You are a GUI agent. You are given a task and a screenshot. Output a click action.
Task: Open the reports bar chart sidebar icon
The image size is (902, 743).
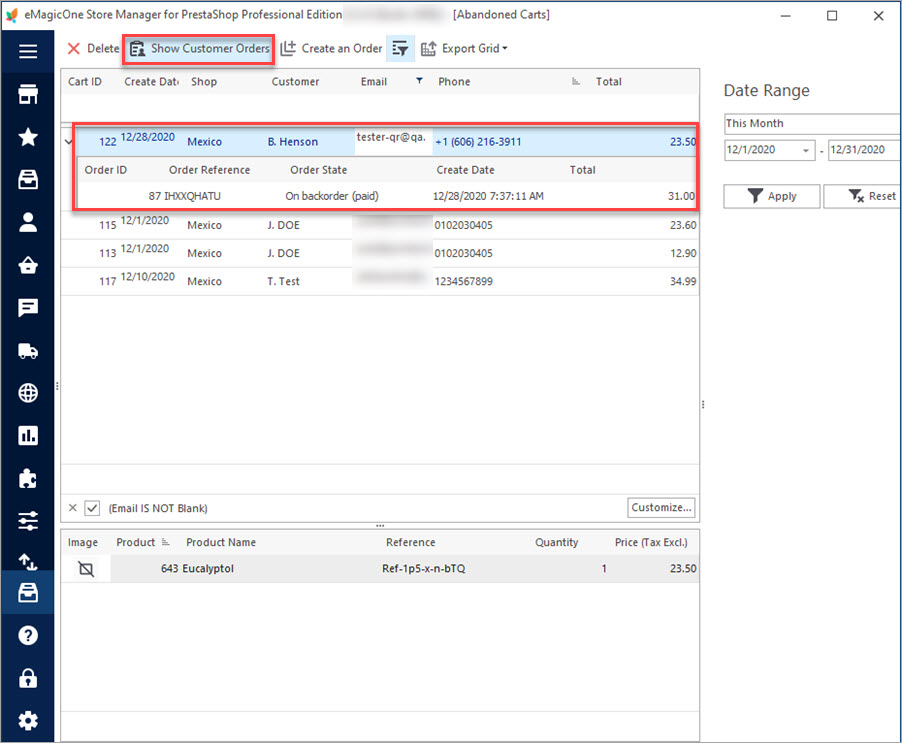click(x=28, y=436)
